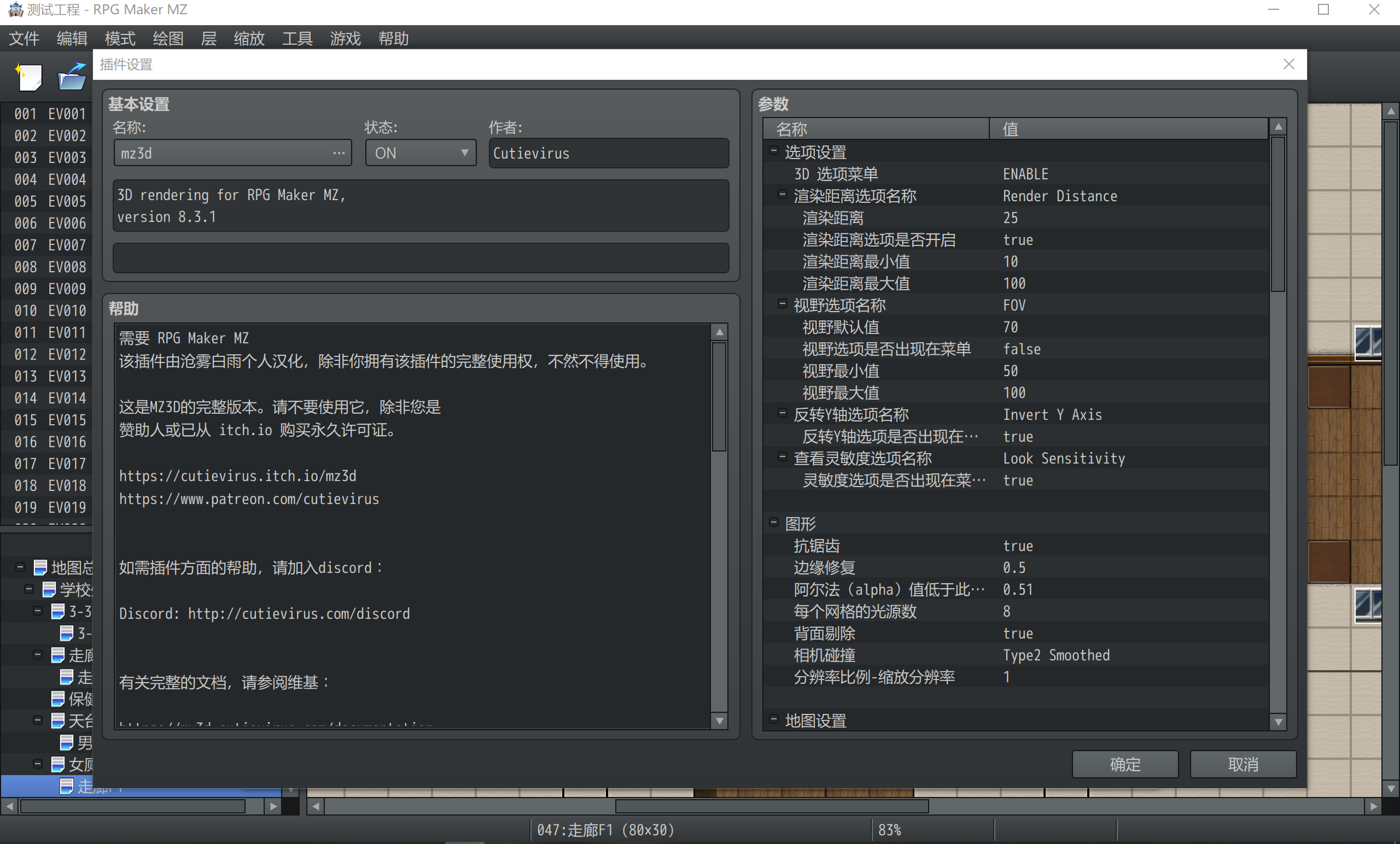1400x844 pixels.
Task: Select the 渲染距离 parameter row with value 25
Action: 1016,218
